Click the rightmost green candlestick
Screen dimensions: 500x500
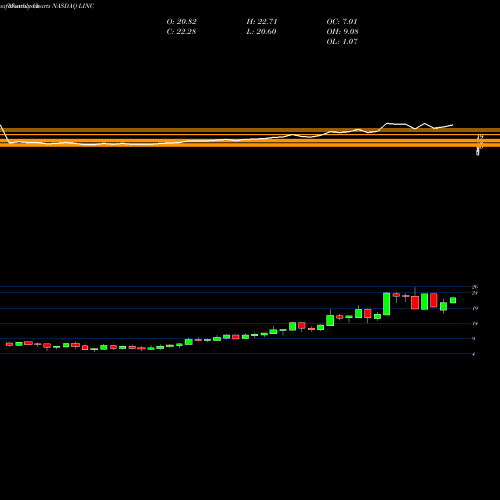[x=453, y=300]
